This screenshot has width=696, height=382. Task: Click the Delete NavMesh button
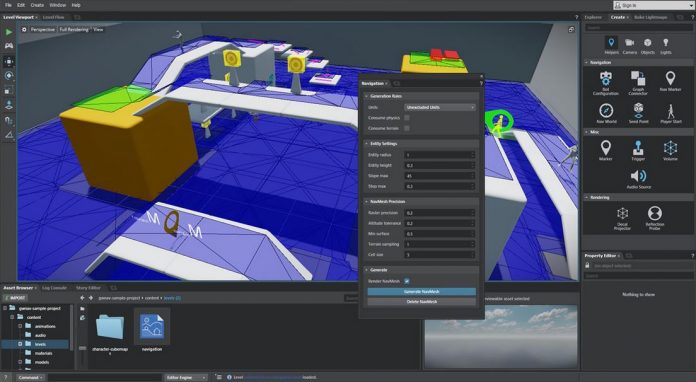tap(422, 302)
